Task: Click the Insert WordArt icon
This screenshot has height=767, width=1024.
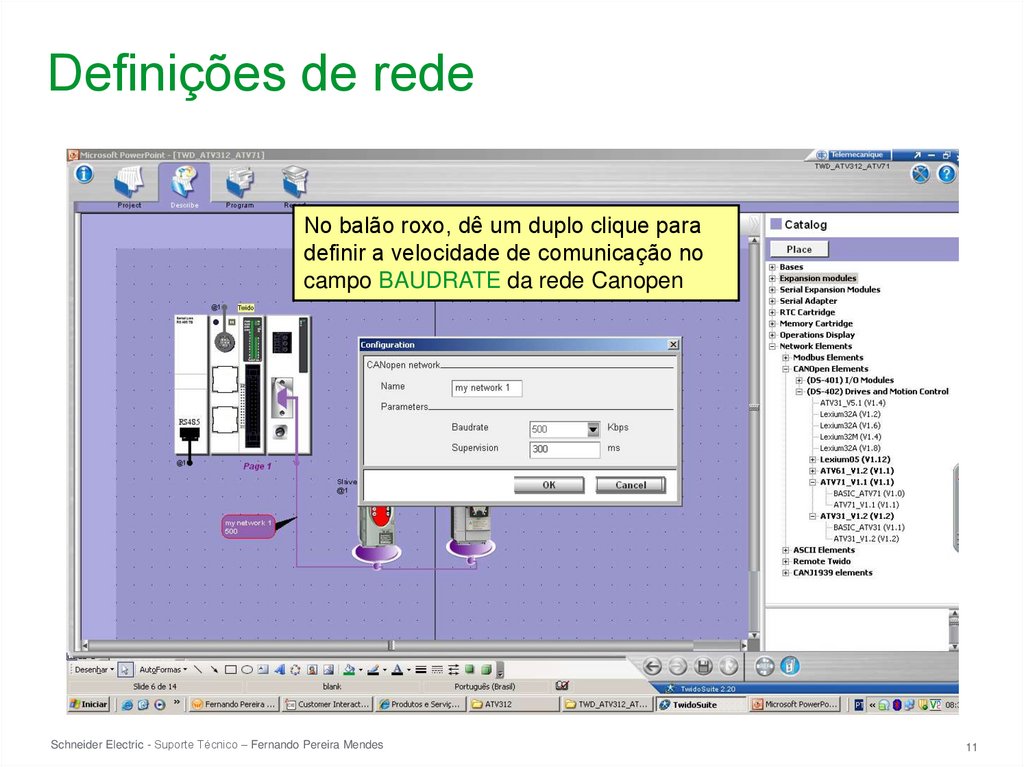Action: [x=280, y=670]
